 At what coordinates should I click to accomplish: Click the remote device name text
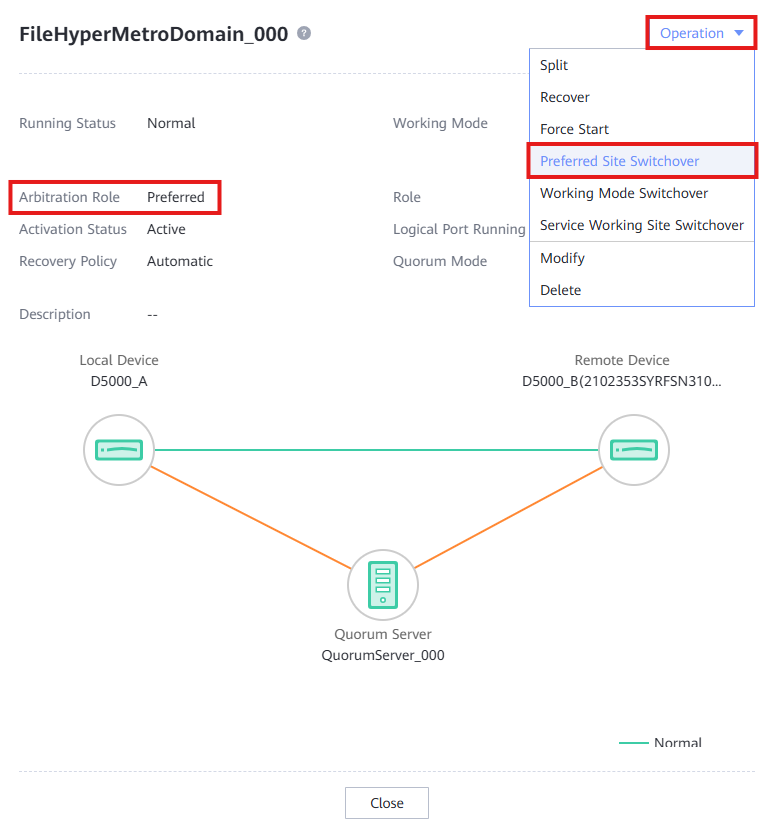click(621, 381)
